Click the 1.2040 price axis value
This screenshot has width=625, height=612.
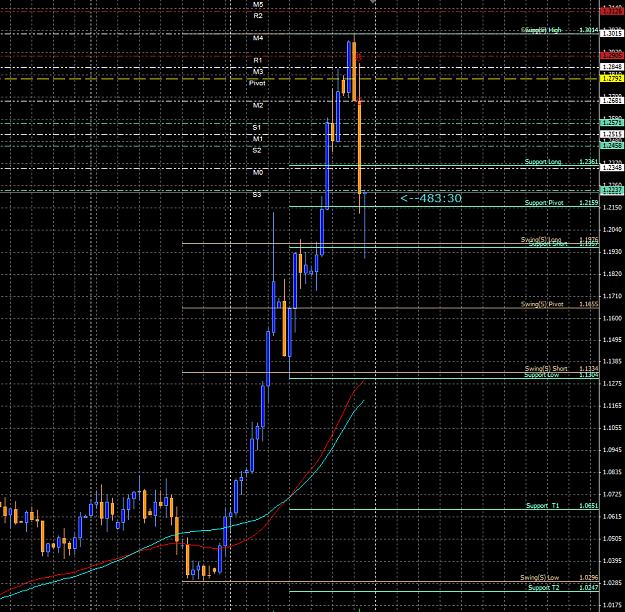(612, 230)
